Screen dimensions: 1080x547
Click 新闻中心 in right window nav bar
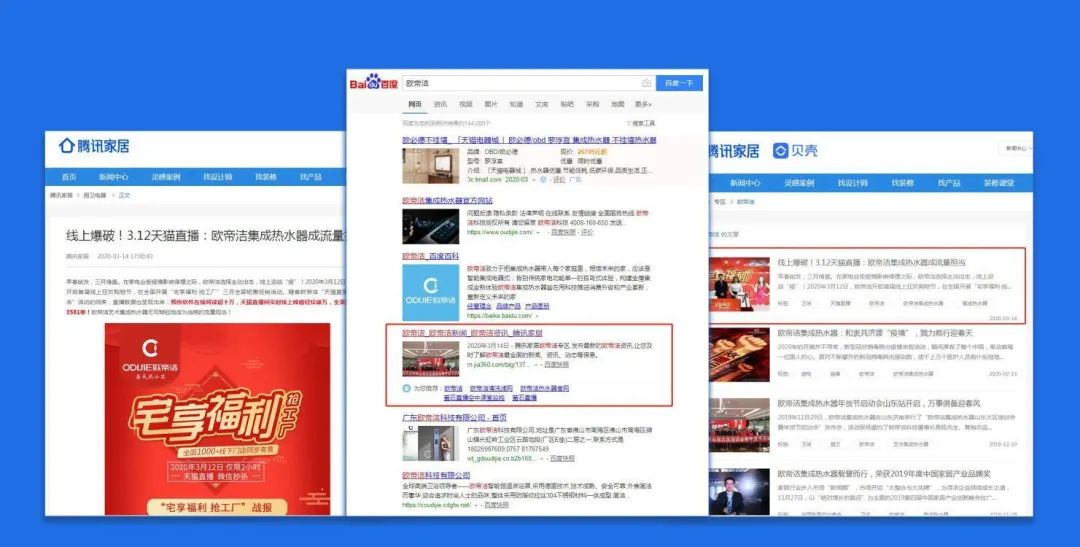tap(745, 183)
